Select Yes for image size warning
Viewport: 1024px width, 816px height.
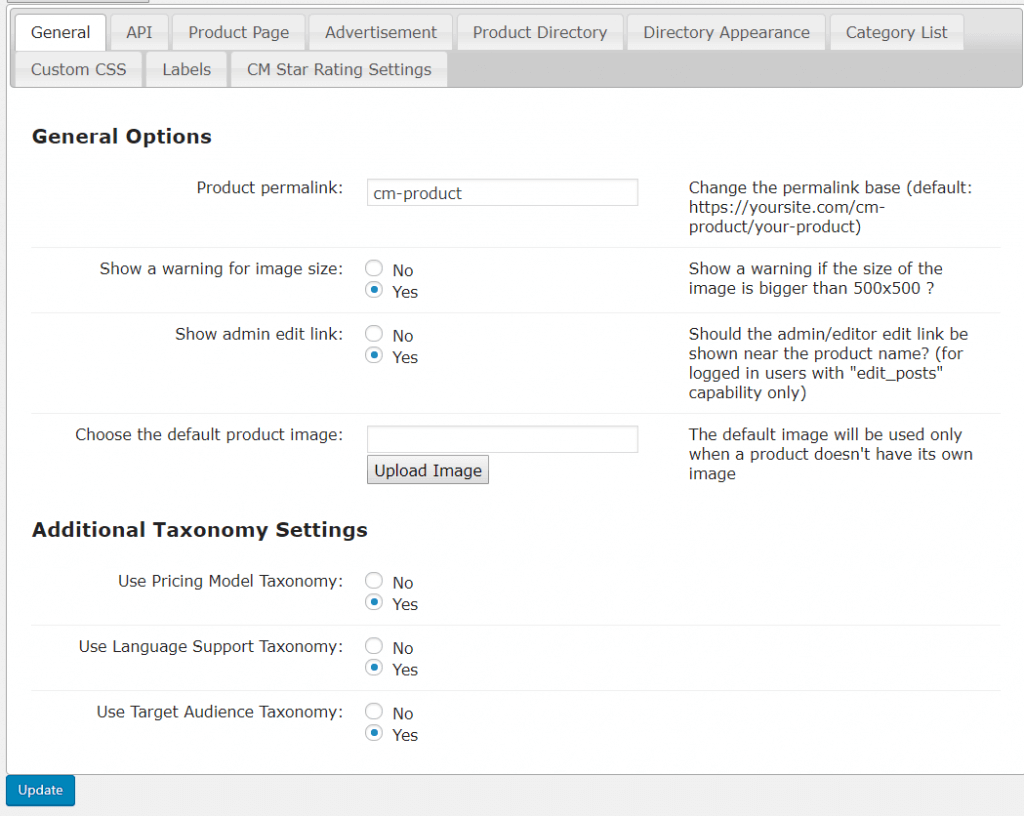374,291
